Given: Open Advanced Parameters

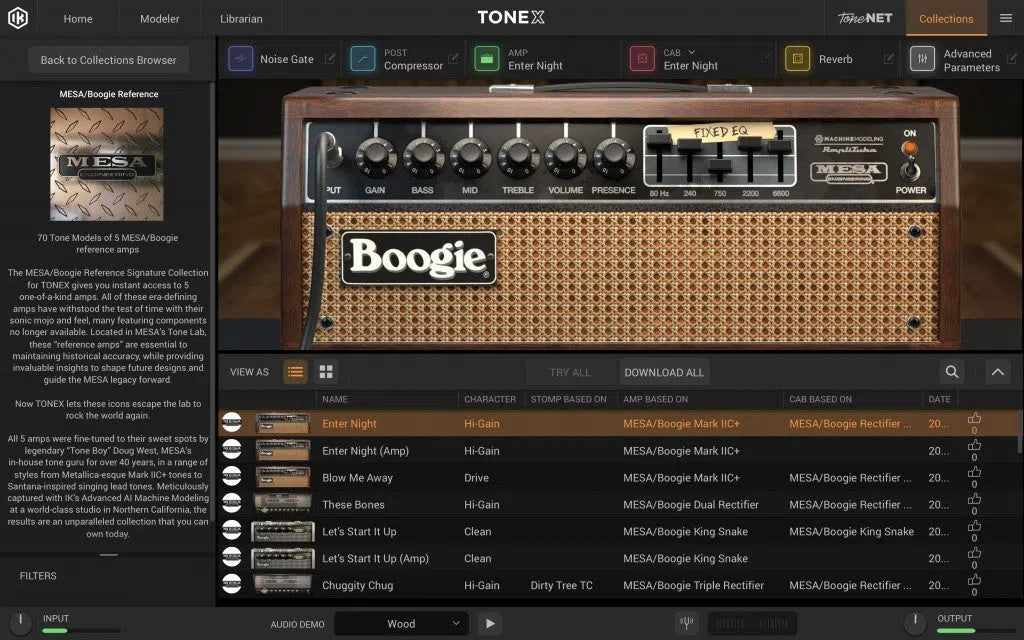Looking at the screenshot, I should (921, 59).
